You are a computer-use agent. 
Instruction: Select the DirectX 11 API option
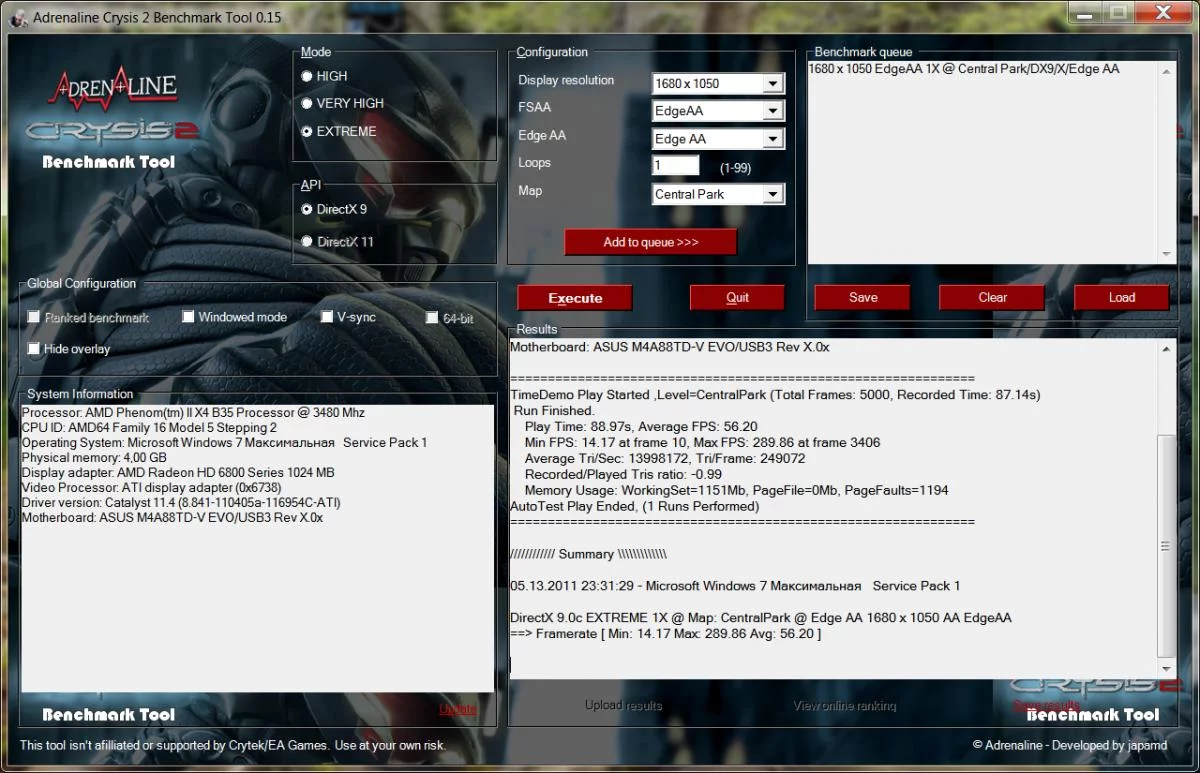tap(307, 241)
